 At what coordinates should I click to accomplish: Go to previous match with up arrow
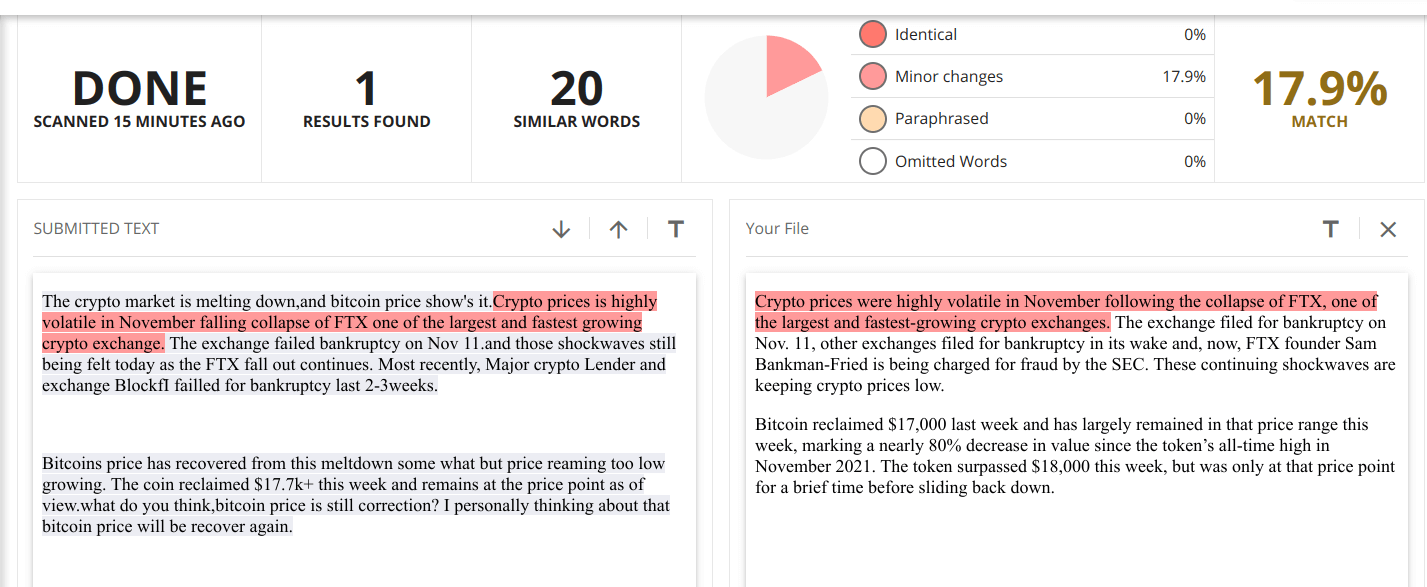click(619, 229)
